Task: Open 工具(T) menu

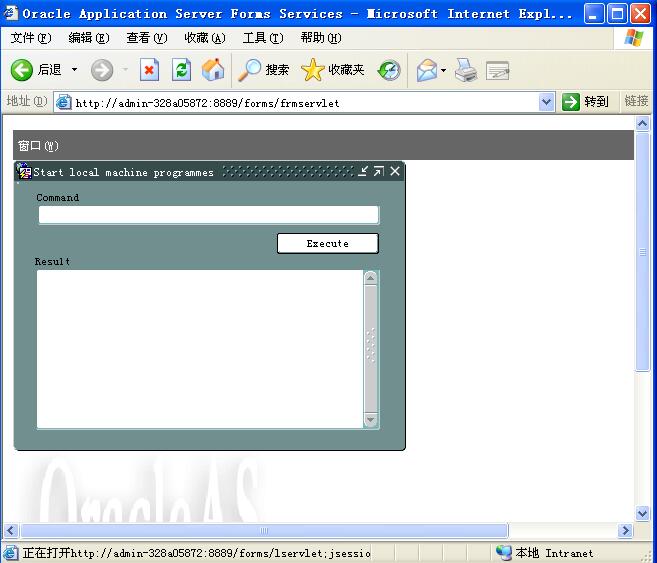Action: 263,38
